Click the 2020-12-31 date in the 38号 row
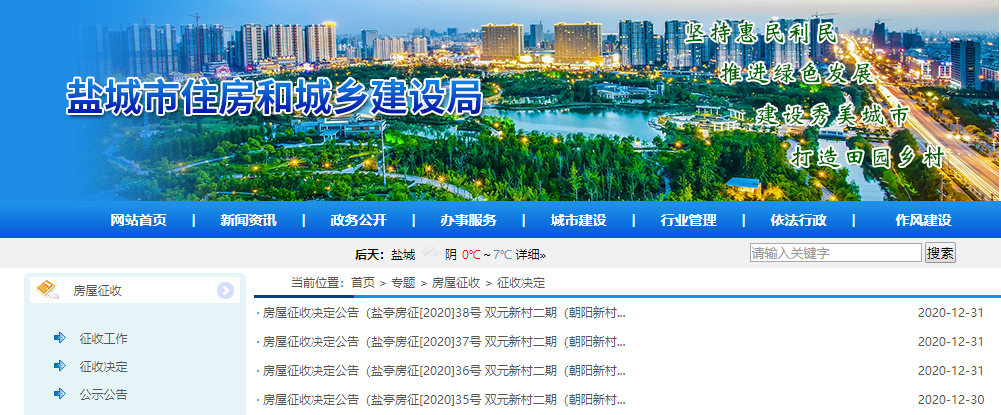Viewport: 1001px width, 415px height. click(951, 313)
